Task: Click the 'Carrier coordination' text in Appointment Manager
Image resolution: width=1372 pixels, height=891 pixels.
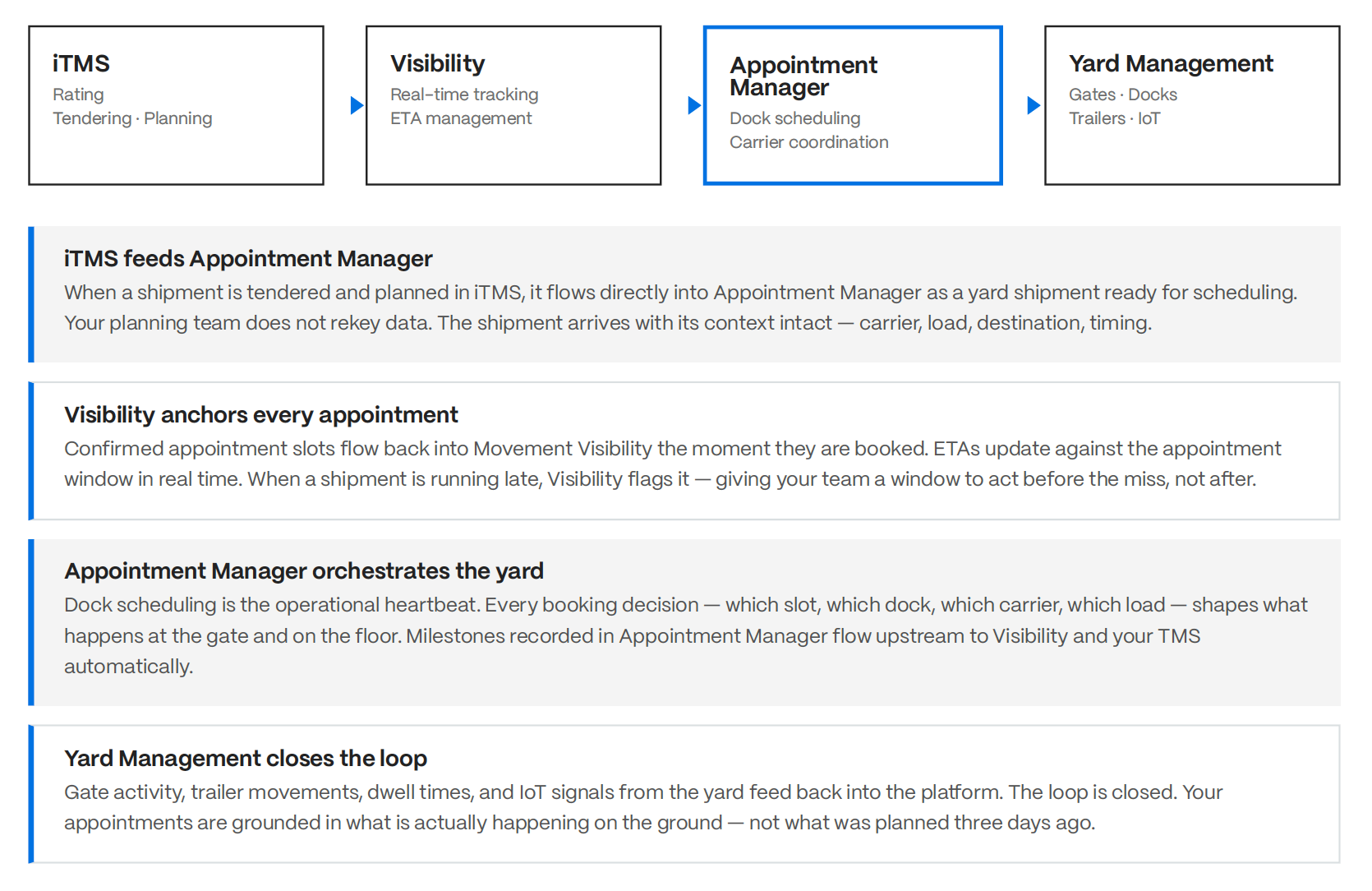Action: point(809,142)
